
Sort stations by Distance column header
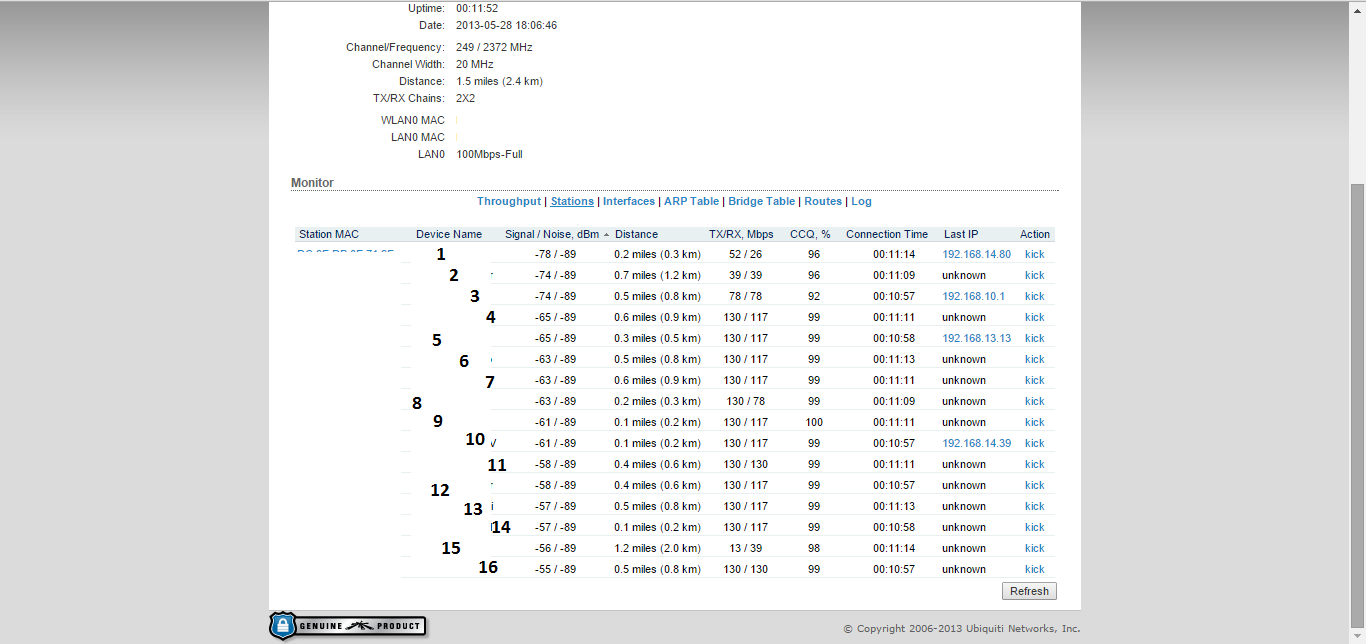(x=636, y=234)
